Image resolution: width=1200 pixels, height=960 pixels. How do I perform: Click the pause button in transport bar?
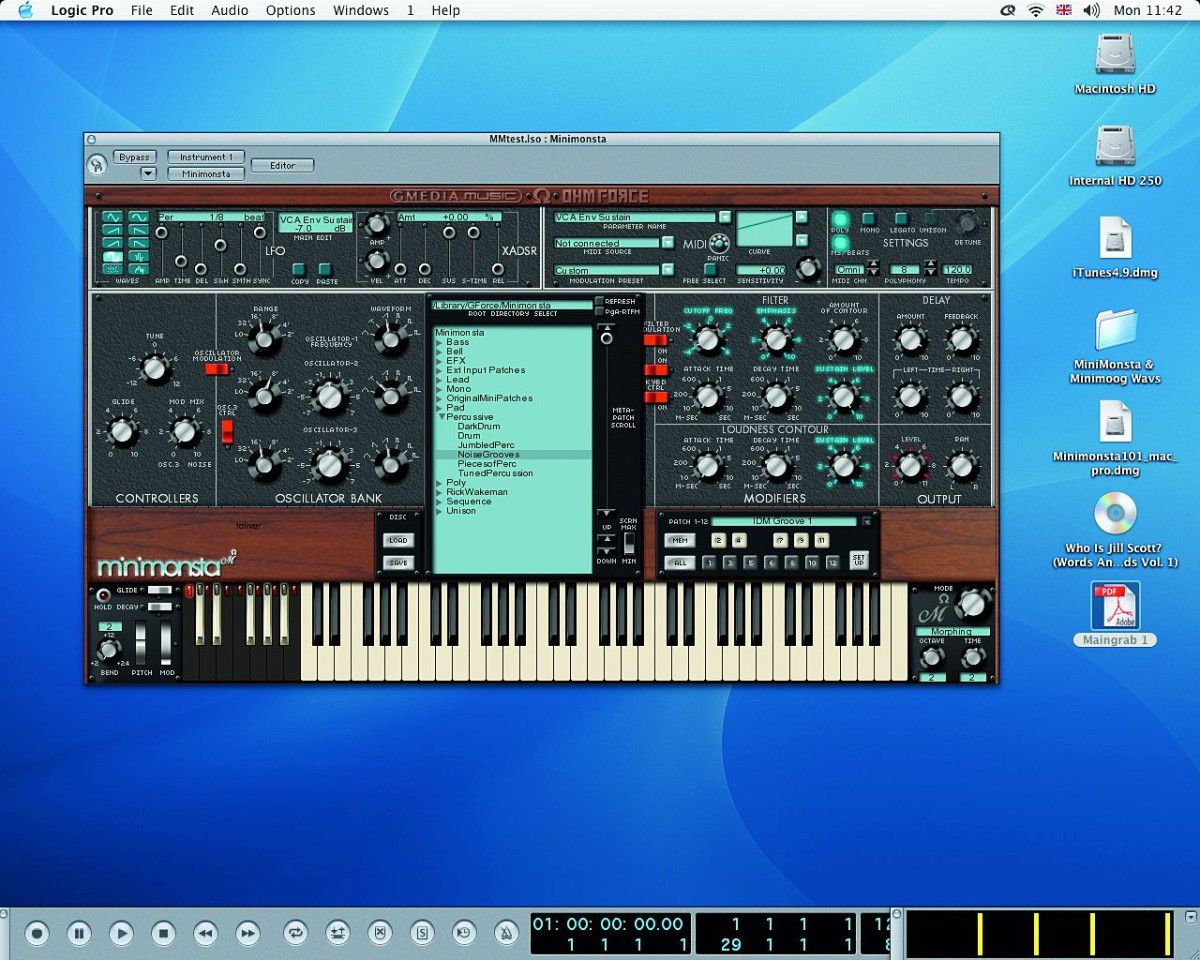[79, 934]
